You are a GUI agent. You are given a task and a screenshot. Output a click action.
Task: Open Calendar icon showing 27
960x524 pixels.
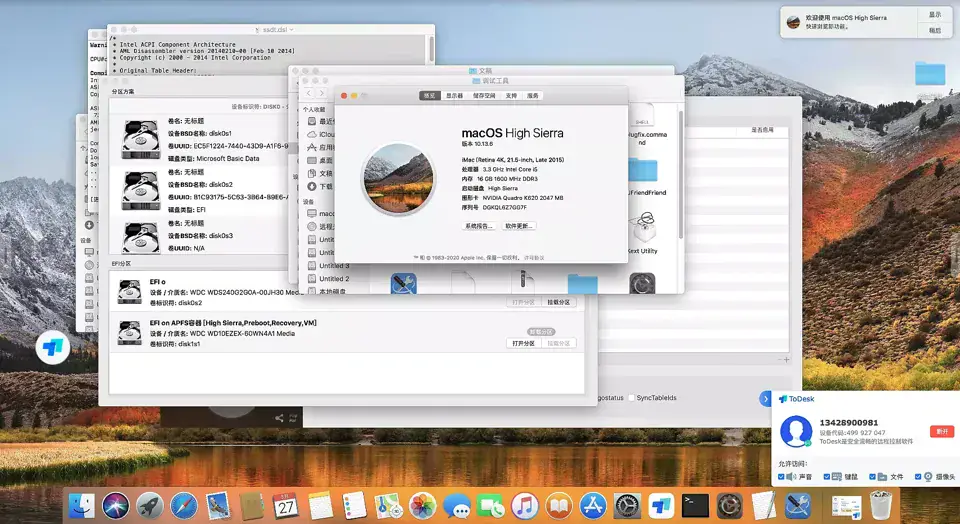pos(286,506)
